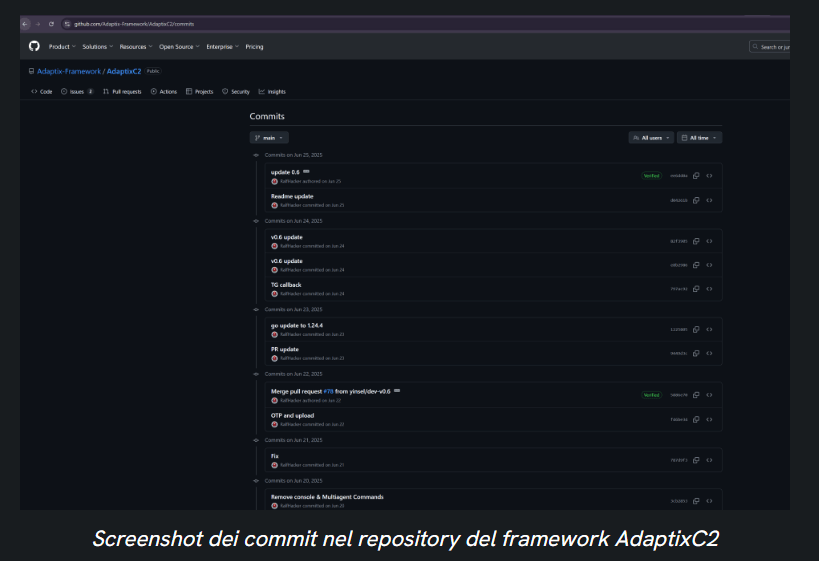Copy full SHA for the "PR update" commit
Screen dimensions: 819x561
696,354
